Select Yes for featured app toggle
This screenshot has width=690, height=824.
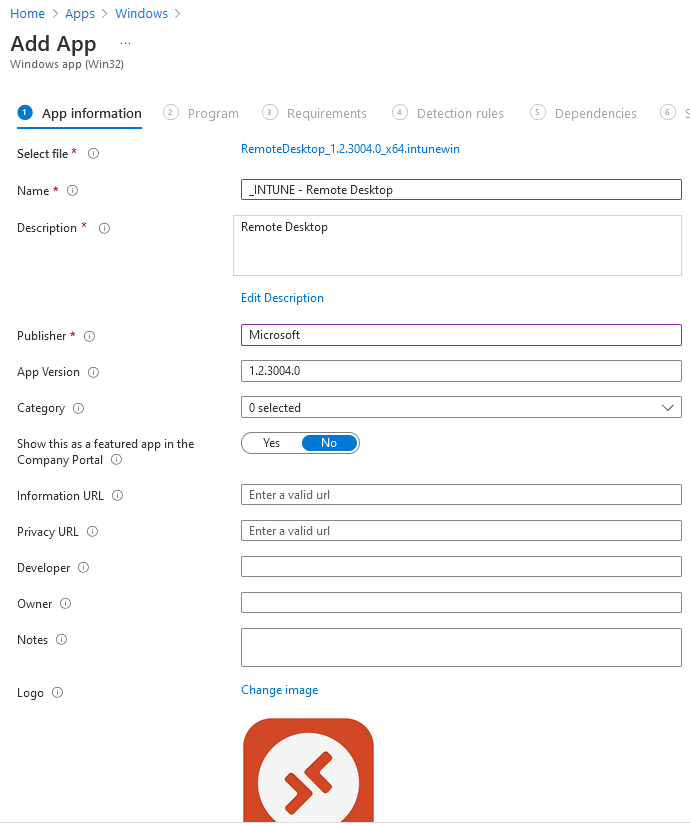(x=271, y=443)
